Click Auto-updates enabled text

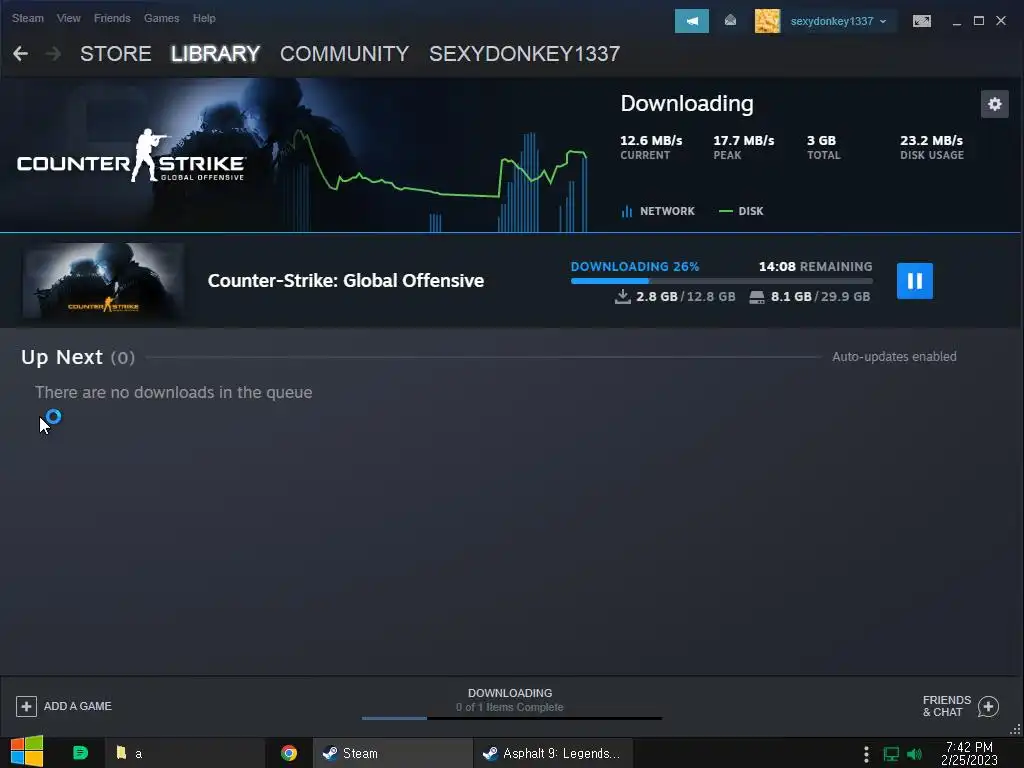tap(894, 357)
